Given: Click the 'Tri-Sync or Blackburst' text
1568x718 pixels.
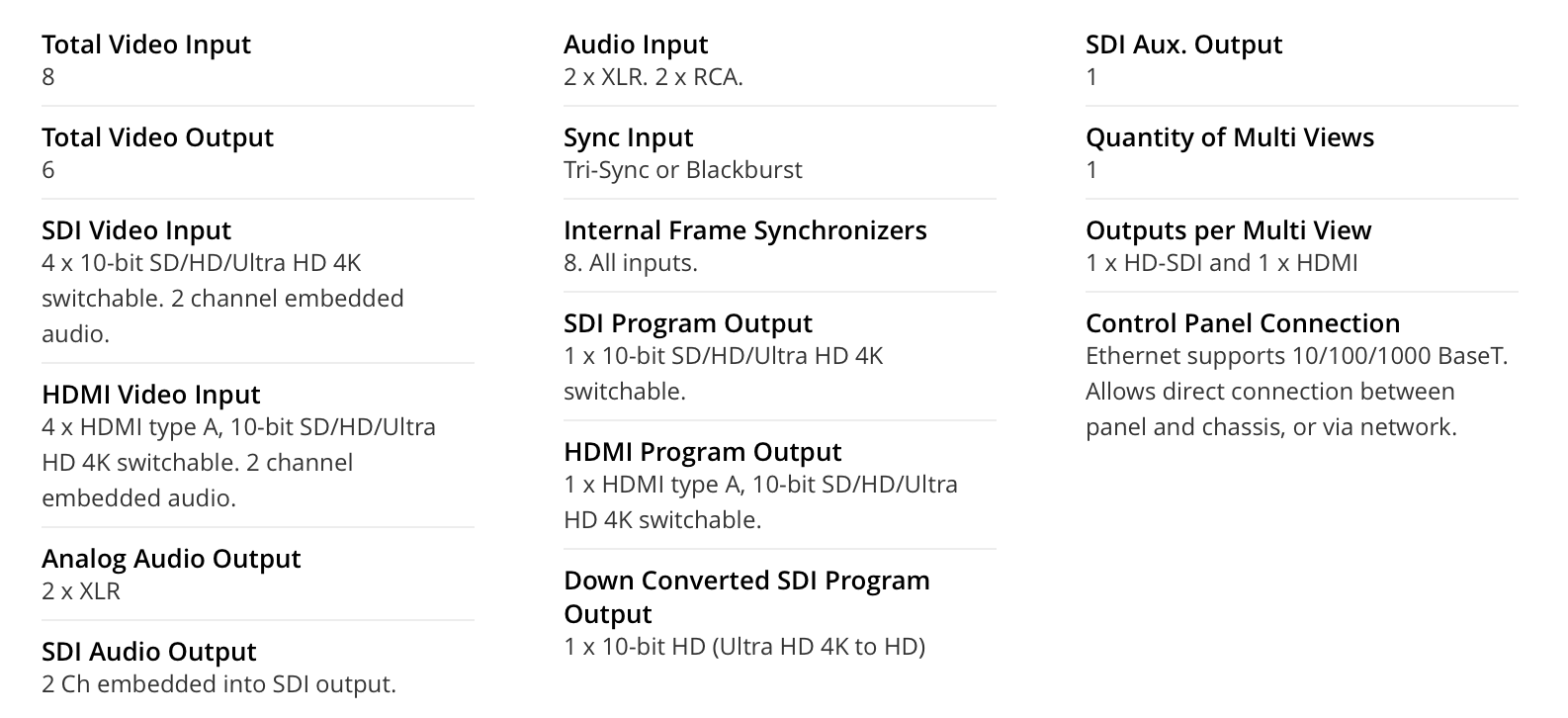Looking at the screenshot, I should (x=683, y=170).
